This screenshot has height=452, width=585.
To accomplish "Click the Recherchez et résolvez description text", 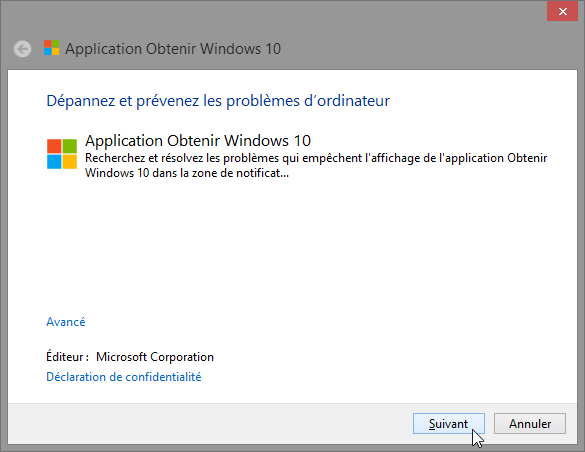I will [316, 165].
